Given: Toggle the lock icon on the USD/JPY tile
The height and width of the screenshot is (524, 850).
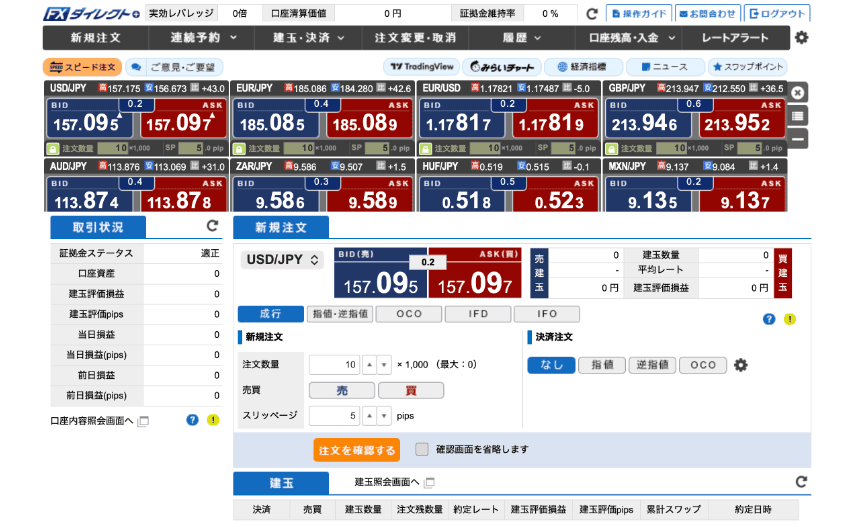Looking at the screenshot, I should (x=53, y=148).
